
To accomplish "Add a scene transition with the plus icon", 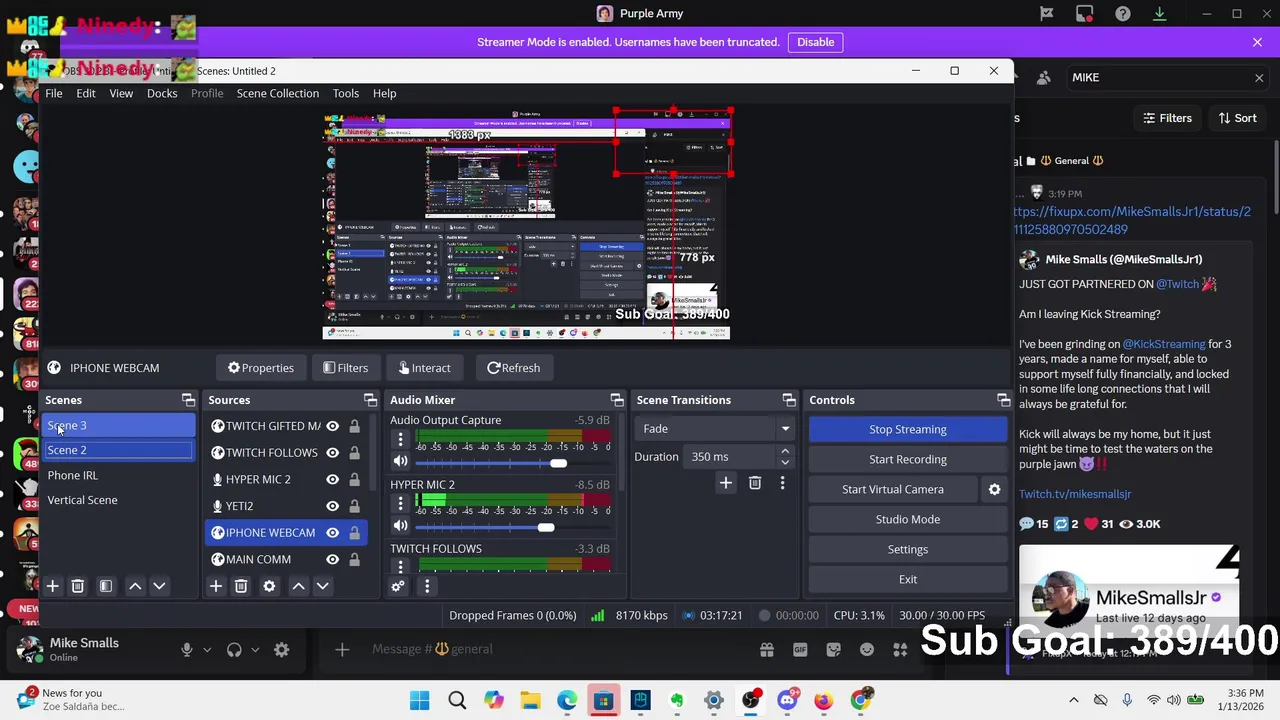I will [x=726, y=484].
